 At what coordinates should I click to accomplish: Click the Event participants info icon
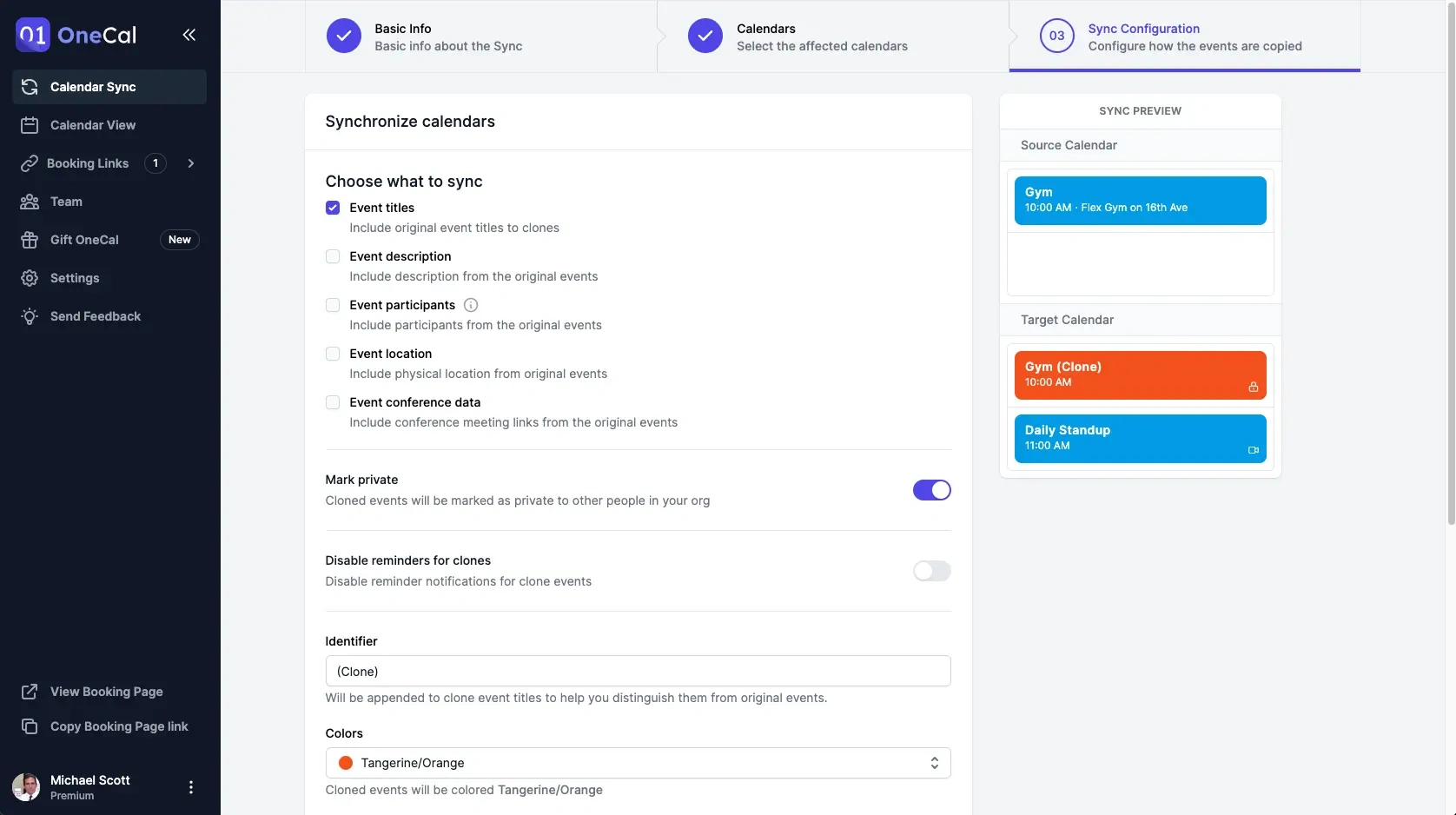470,305
